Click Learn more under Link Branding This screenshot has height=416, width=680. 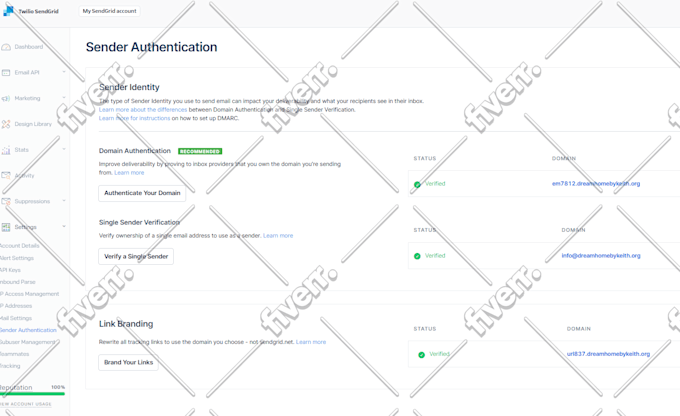click(311, 342)
